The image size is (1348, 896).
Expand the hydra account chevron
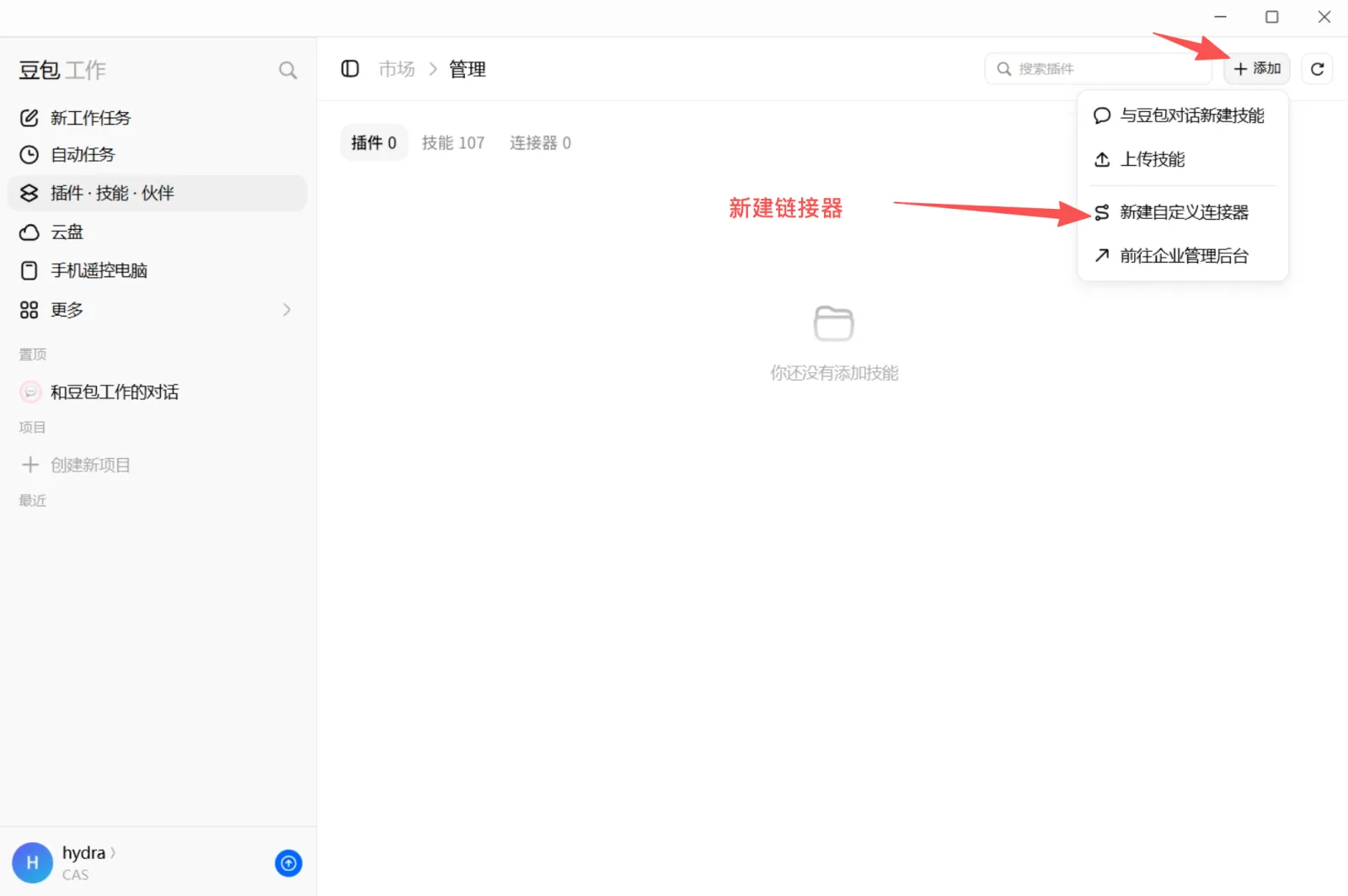(x=113, y=853)
